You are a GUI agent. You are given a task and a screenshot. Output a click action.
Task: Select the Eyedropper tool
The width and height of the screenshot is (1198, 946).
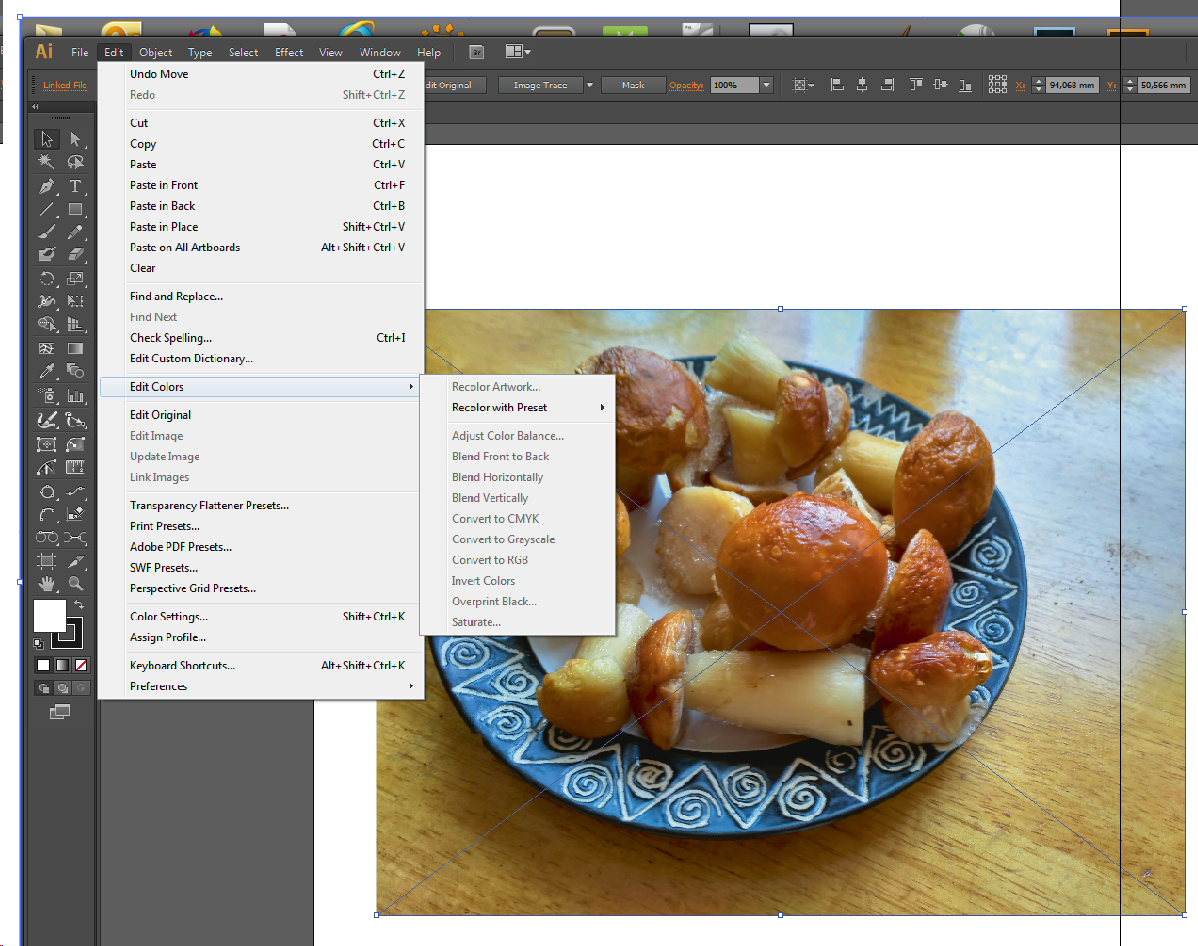pyautogui.click(x=47, y=371)
